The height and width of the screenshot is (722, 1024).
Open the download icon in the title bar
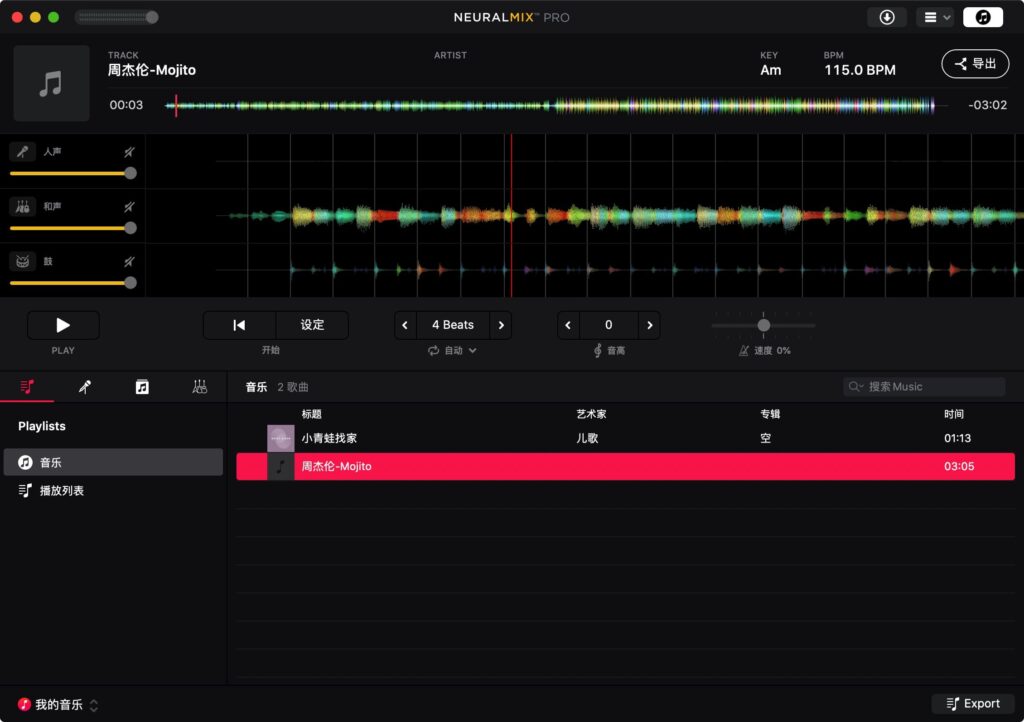[889, 17]
